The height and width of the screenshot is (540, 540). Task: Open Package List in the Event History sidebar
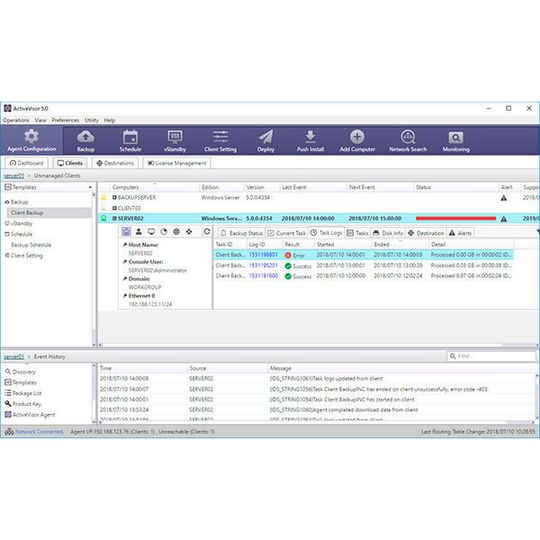pos(27,393)
